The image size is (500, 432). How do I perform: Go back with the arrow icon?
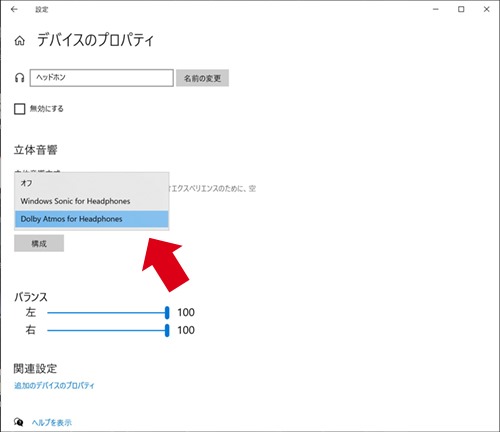(14, 9)
